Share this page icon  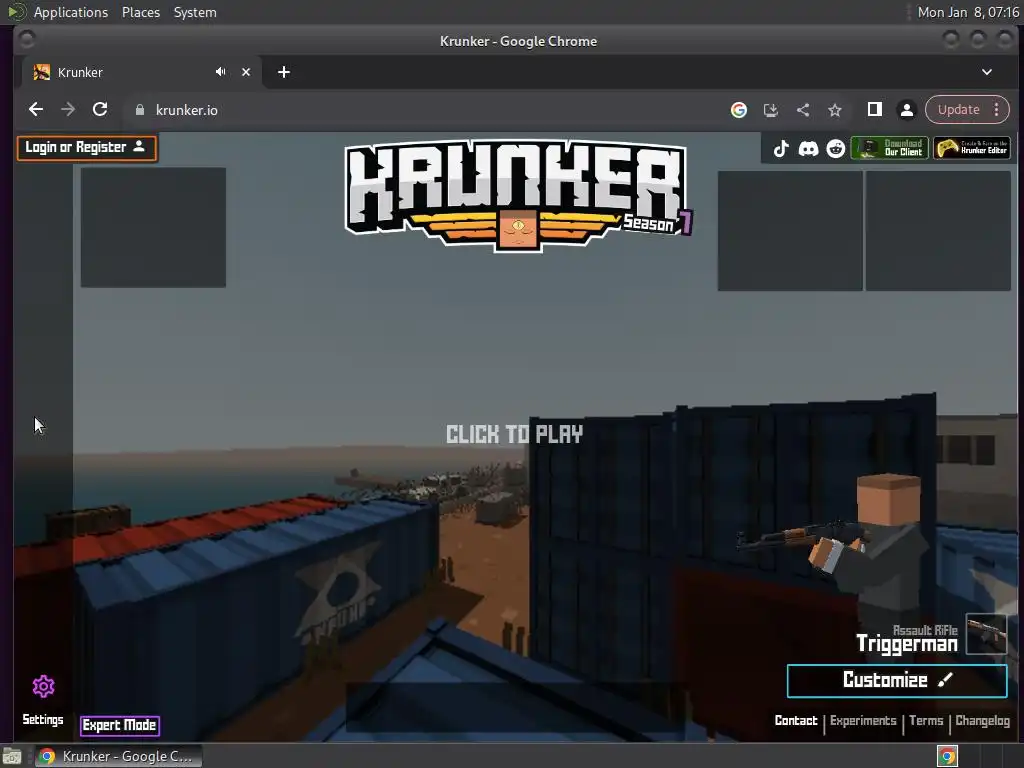click(803, 110)
